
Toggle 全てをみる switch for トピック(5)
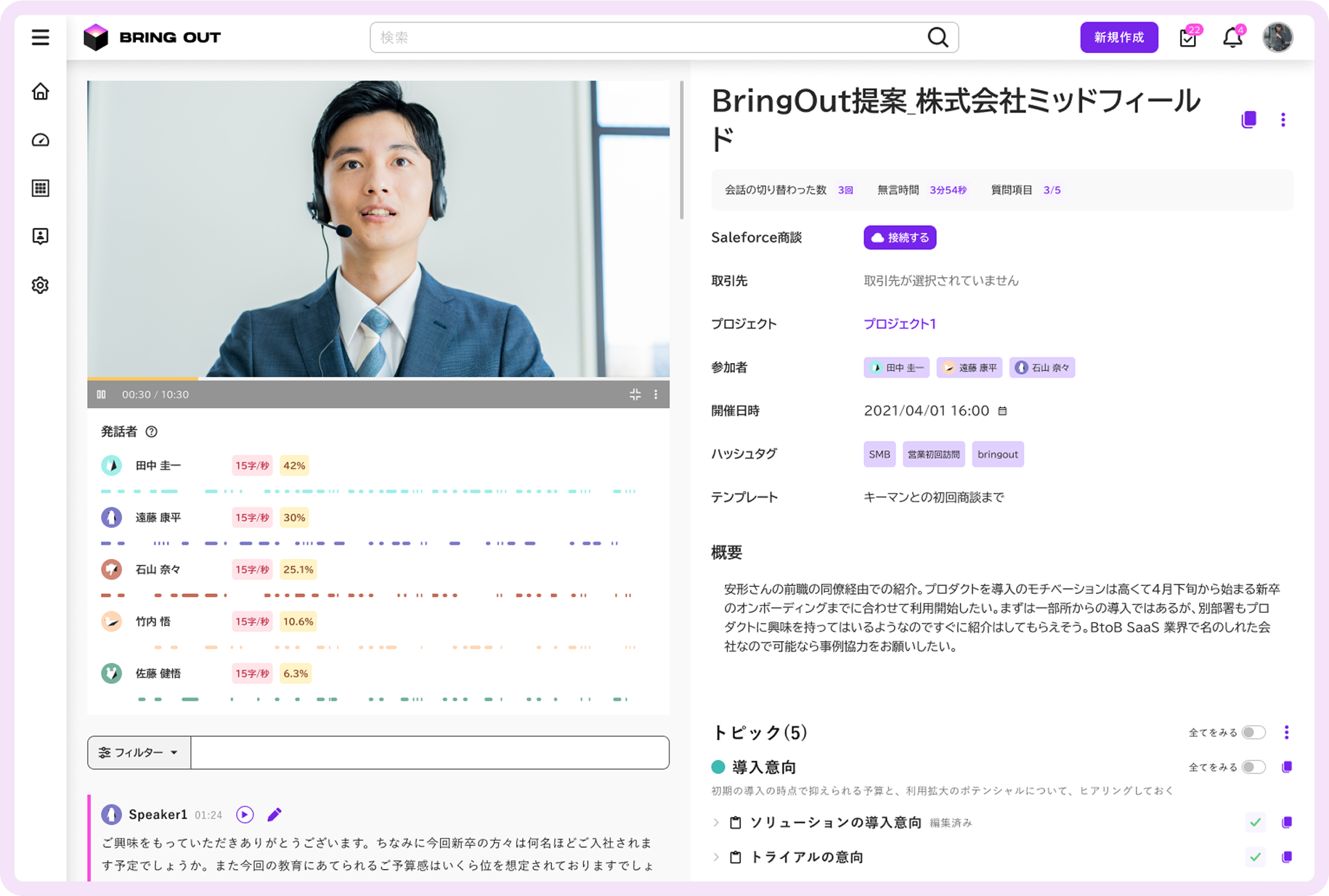[1253, 732]
